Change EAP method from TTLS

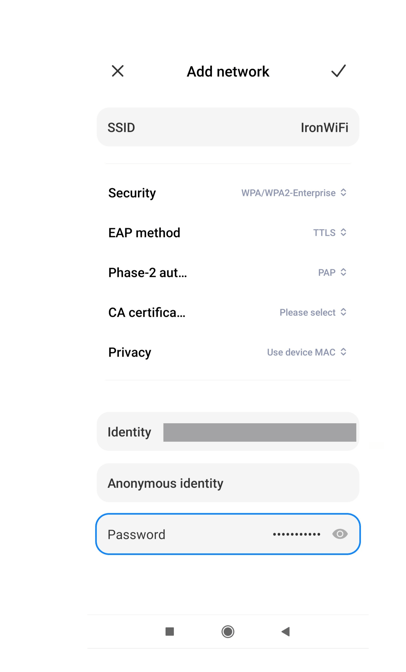329,233
